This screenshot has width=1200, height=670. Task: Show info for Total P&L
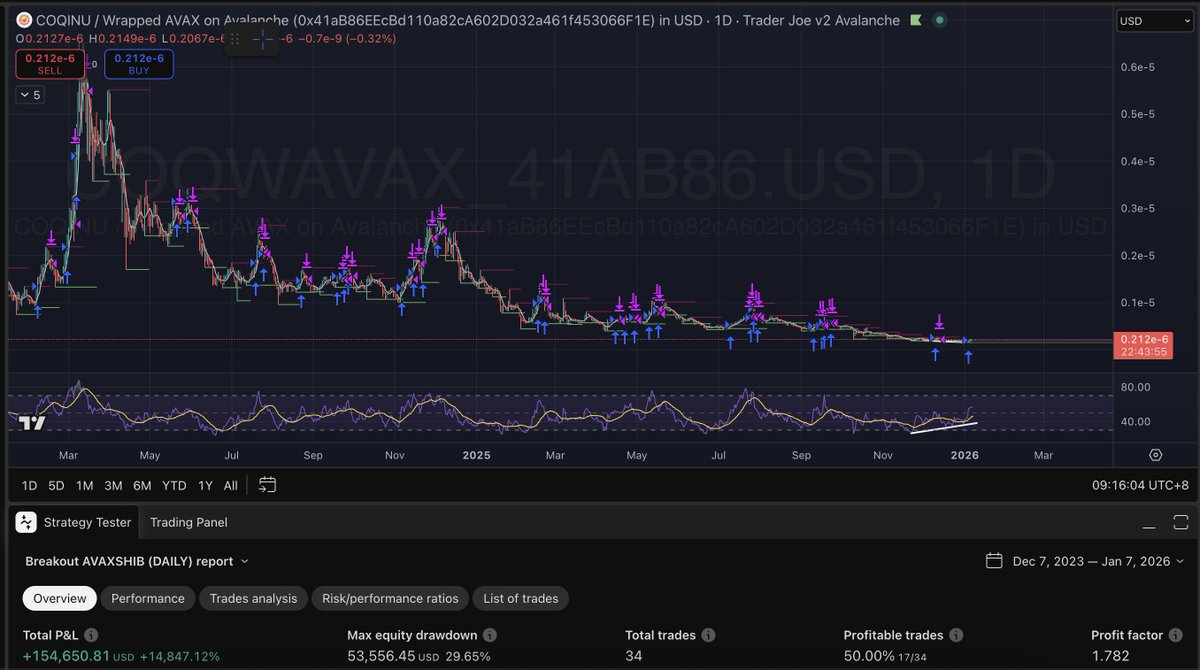pyautogui.click(x=91, y=635)
